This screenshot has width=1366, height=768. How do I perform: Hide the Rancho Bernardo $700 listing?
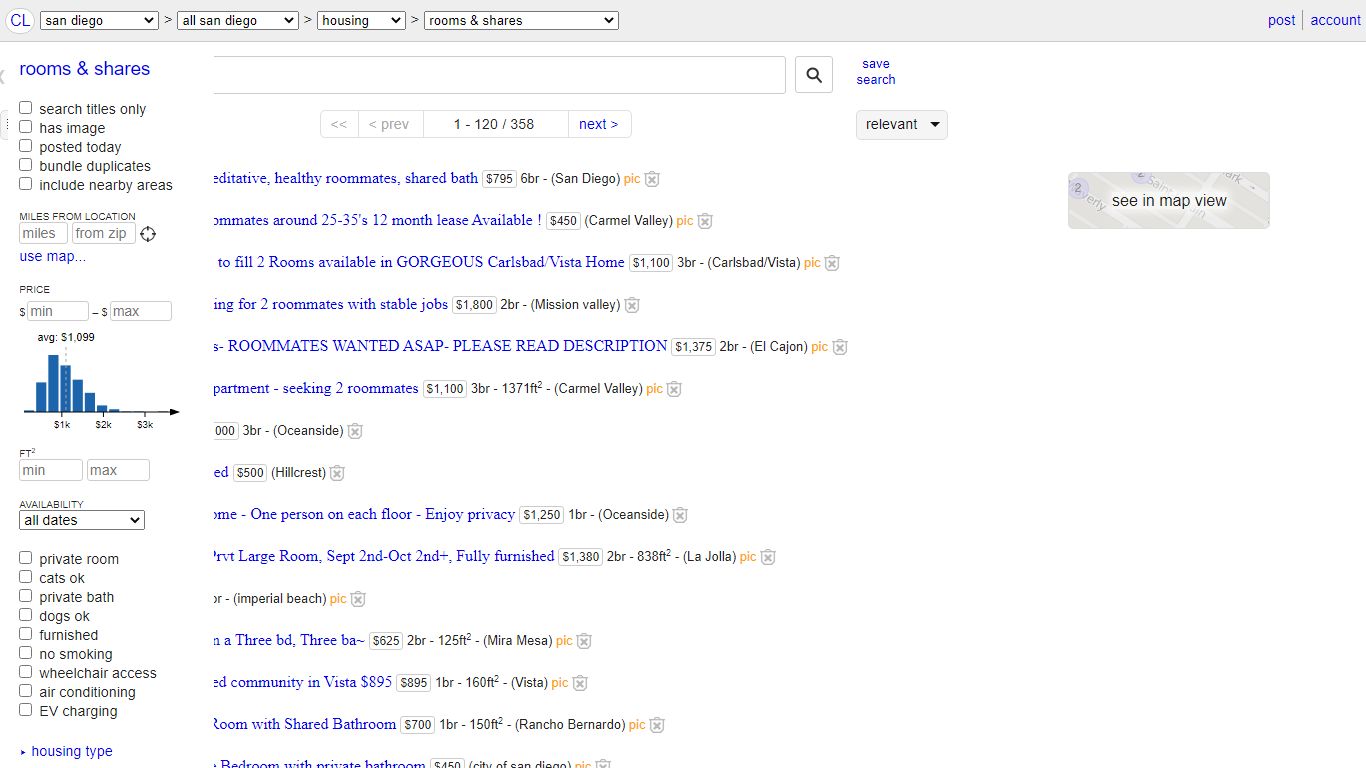[657, 725]
